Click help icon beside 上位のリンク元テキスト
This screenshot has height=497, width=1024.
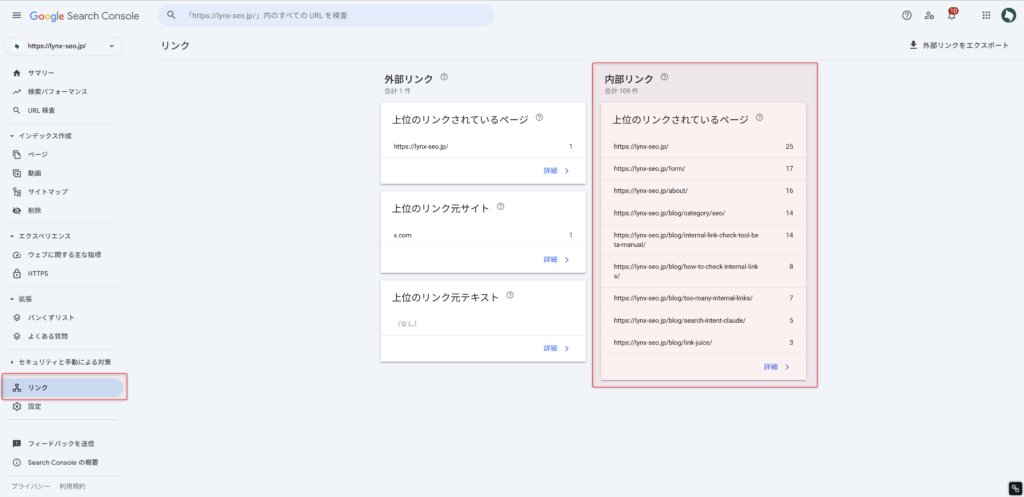pyautogui.click(x=510, y=296)
